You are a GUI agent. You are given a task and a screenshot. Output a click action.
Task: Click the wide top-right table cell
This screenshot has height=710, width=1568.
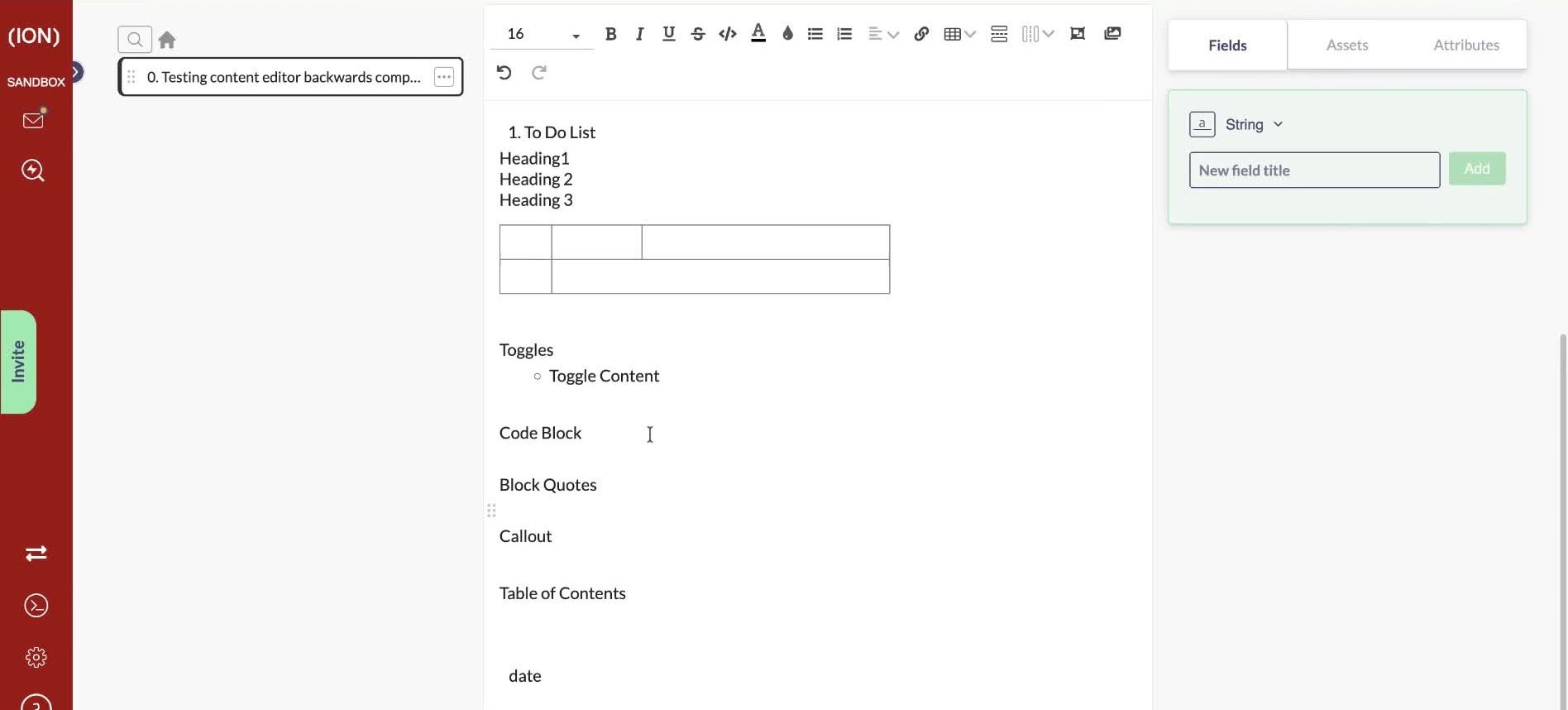tap(766, 242)
